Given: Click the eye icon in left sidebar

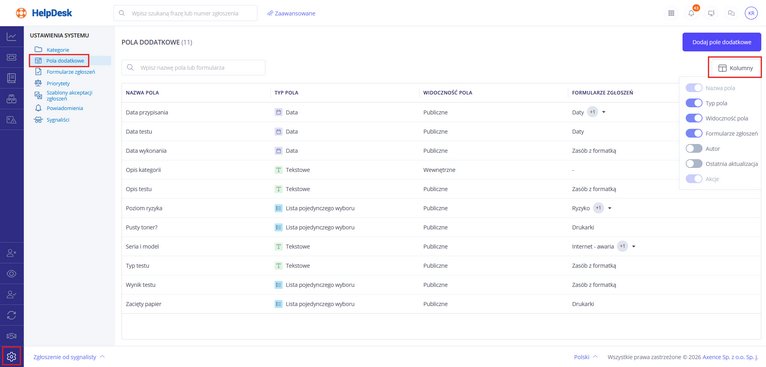Looking at the screenshot, I should tap(12, 273).
